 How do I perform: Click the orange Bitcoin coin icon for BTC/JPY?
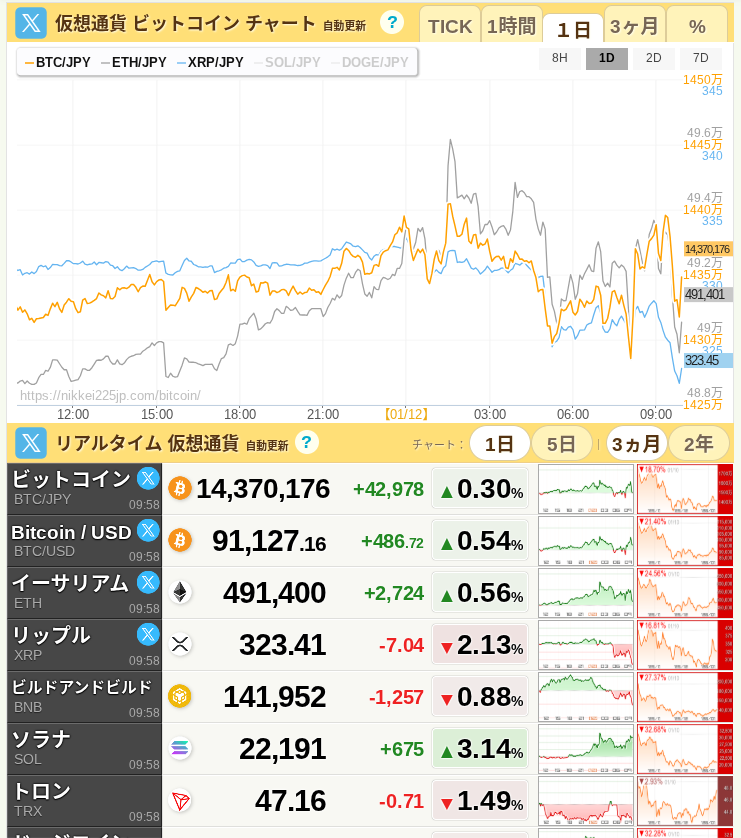[180, 488]
